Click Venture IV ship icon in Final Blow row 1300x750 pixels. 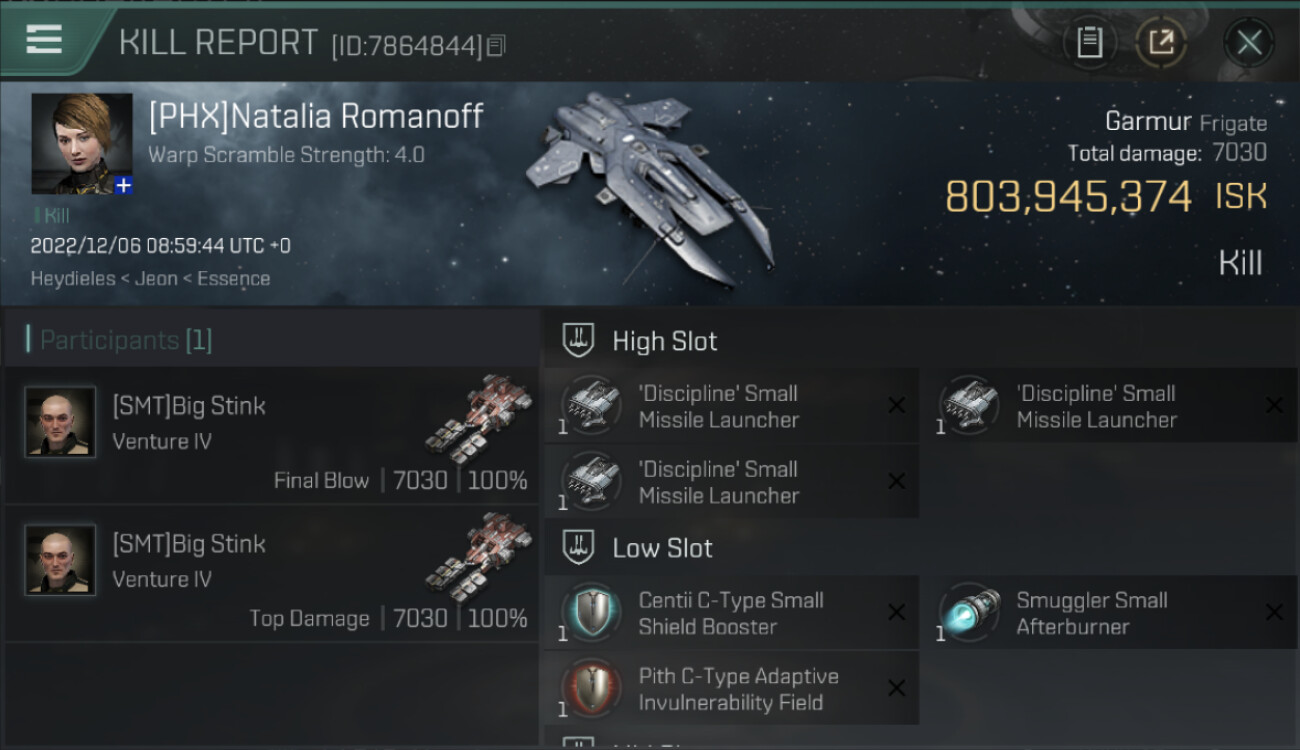pyautogui.click(x=479, y=419)
